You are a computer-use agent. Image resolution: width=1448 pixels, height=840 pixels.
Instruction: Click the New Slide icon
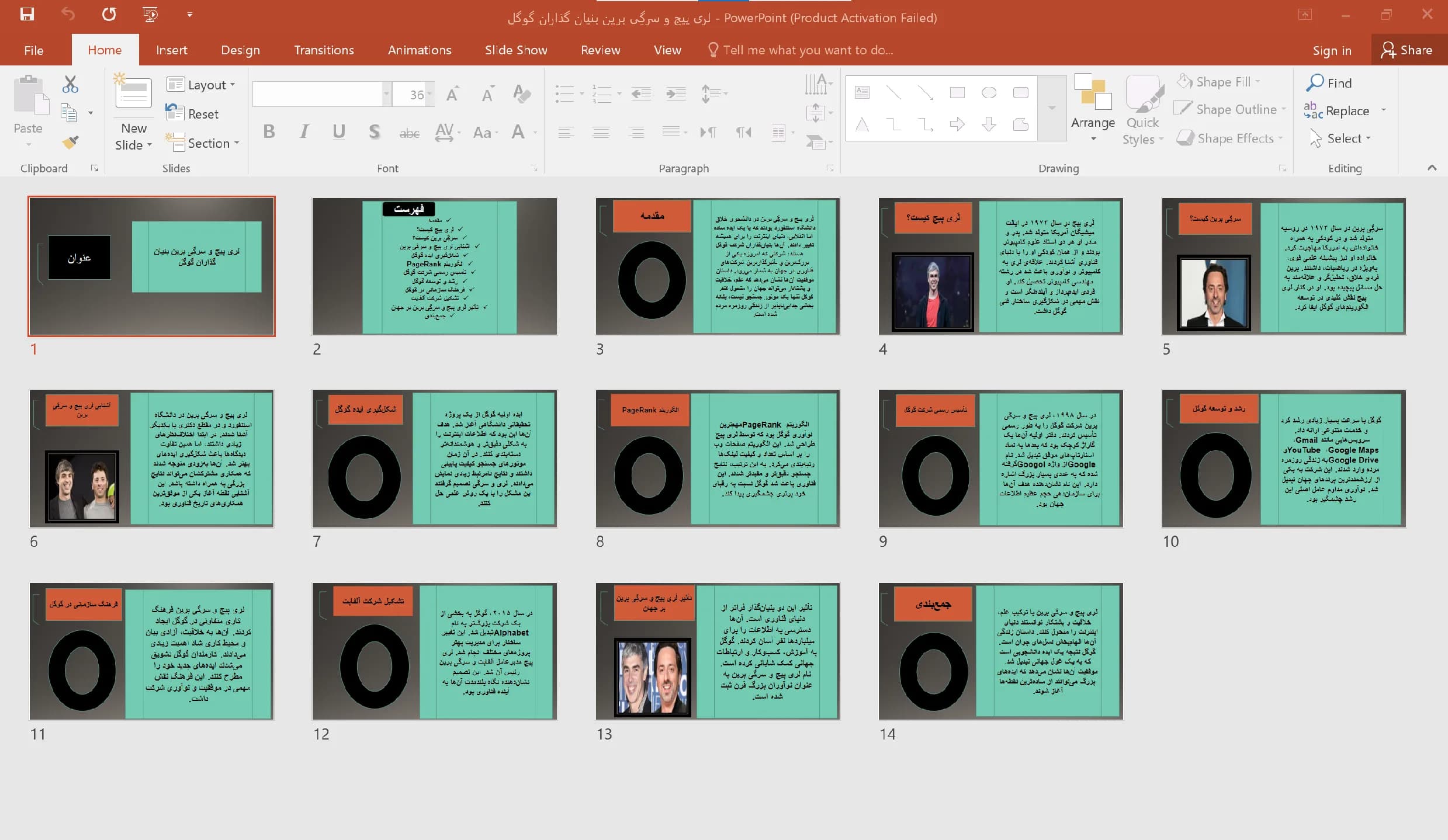pos(133,92)
